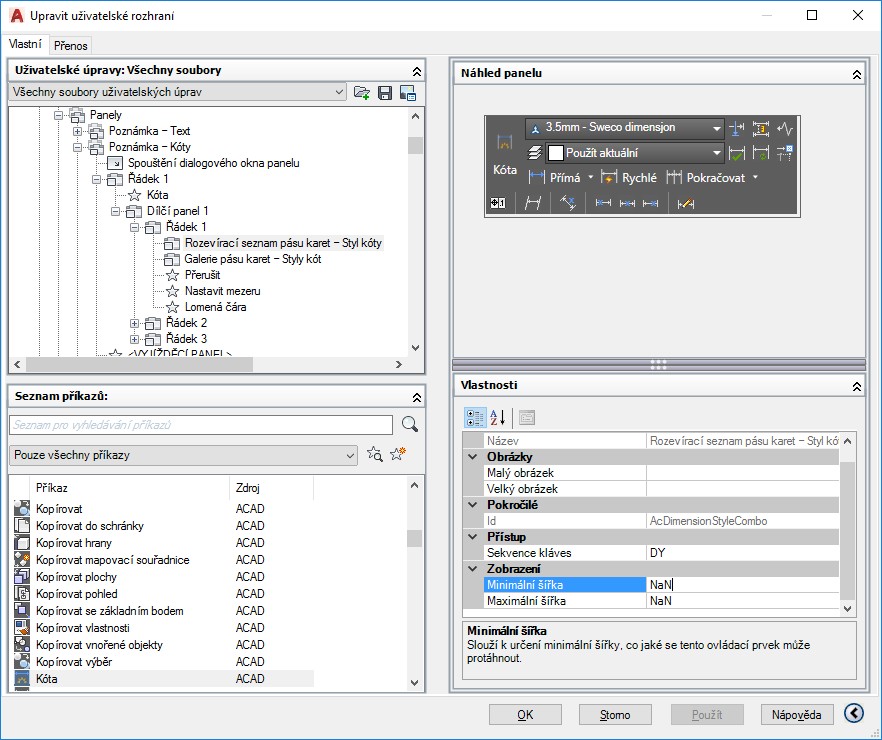This screenshot has height=740, width=882.
Task: Click the create new command star icon
Action: point(398,455)
